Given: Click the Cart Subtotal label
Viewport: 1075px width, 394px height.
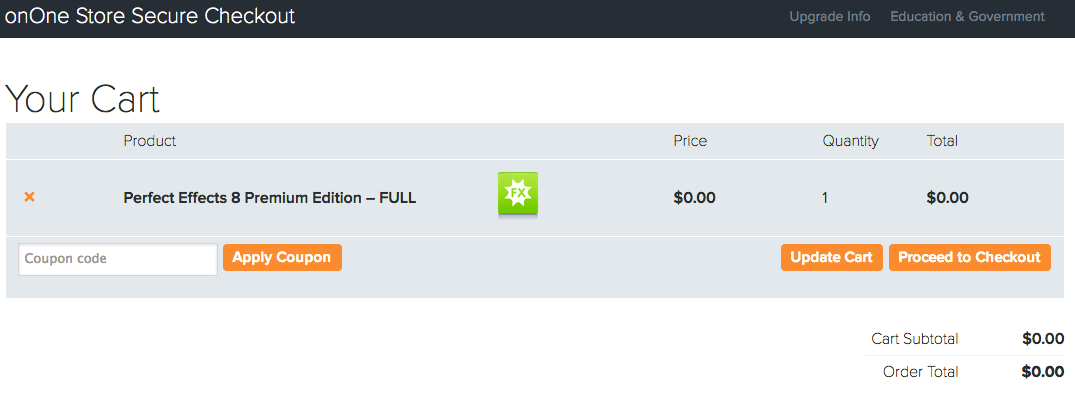Looking at the screenshot, I should pos(915,338).
